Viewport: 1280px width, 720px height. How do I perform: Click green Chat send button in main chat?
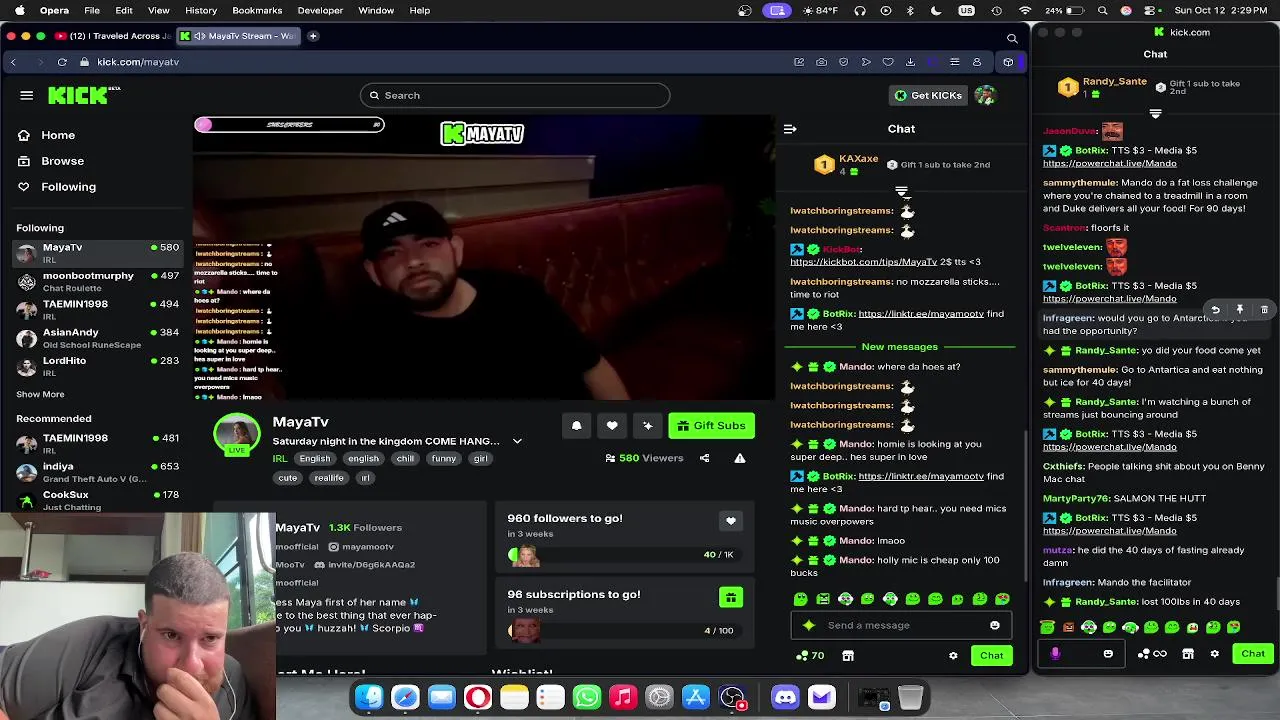[991, 656]
